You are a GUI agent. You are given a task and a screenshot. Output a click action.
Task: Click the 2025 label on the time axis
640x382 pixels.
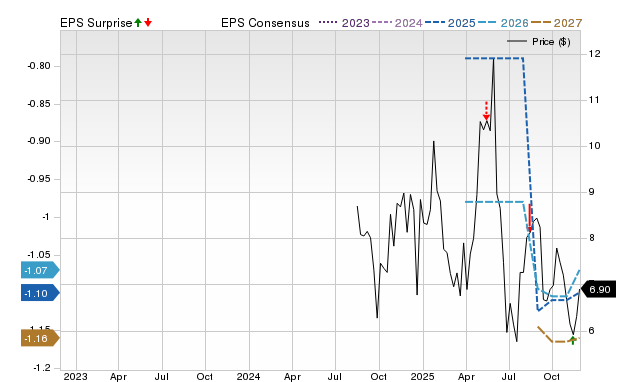422,376
